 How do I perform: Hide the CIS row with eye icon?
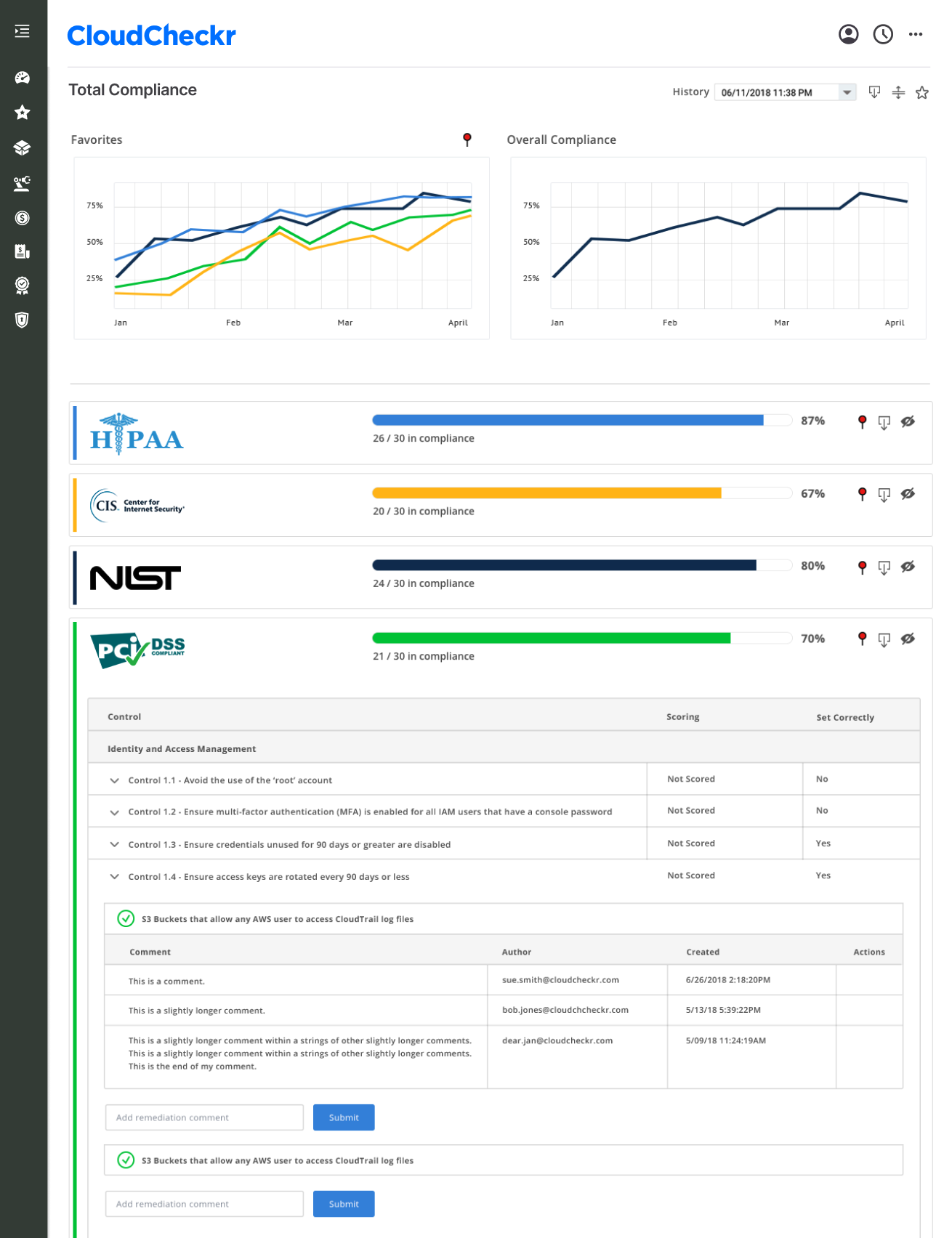coord(908,494)
